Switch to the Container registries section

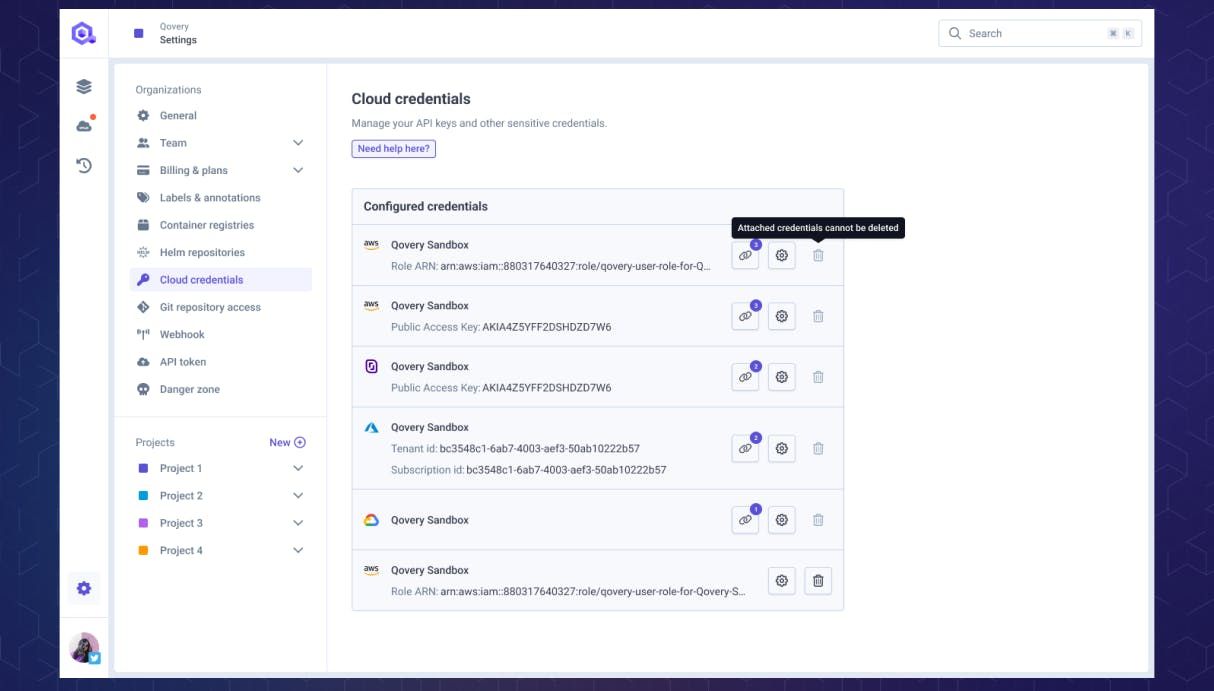(206, 224)
